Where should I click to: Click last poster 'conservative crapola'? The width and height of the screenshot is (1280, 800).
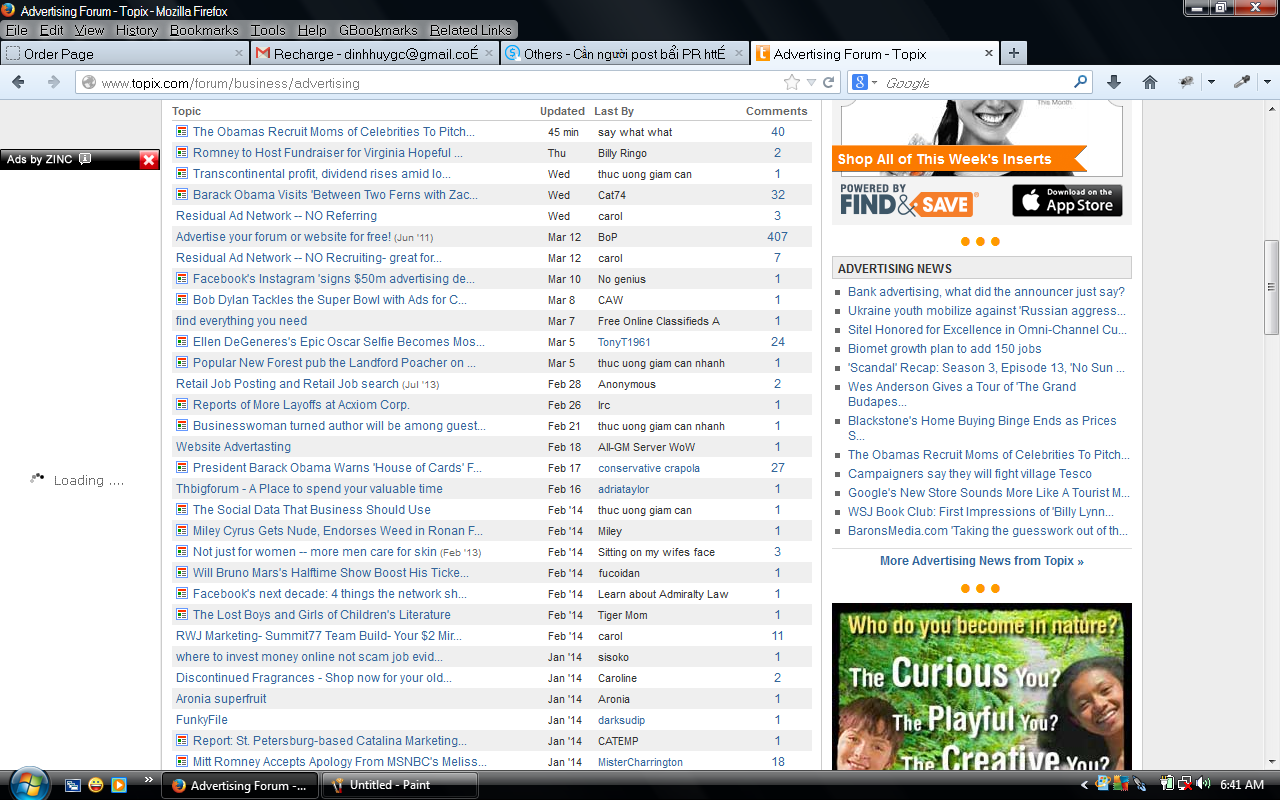pyautogui.click(x=649, y=468)
